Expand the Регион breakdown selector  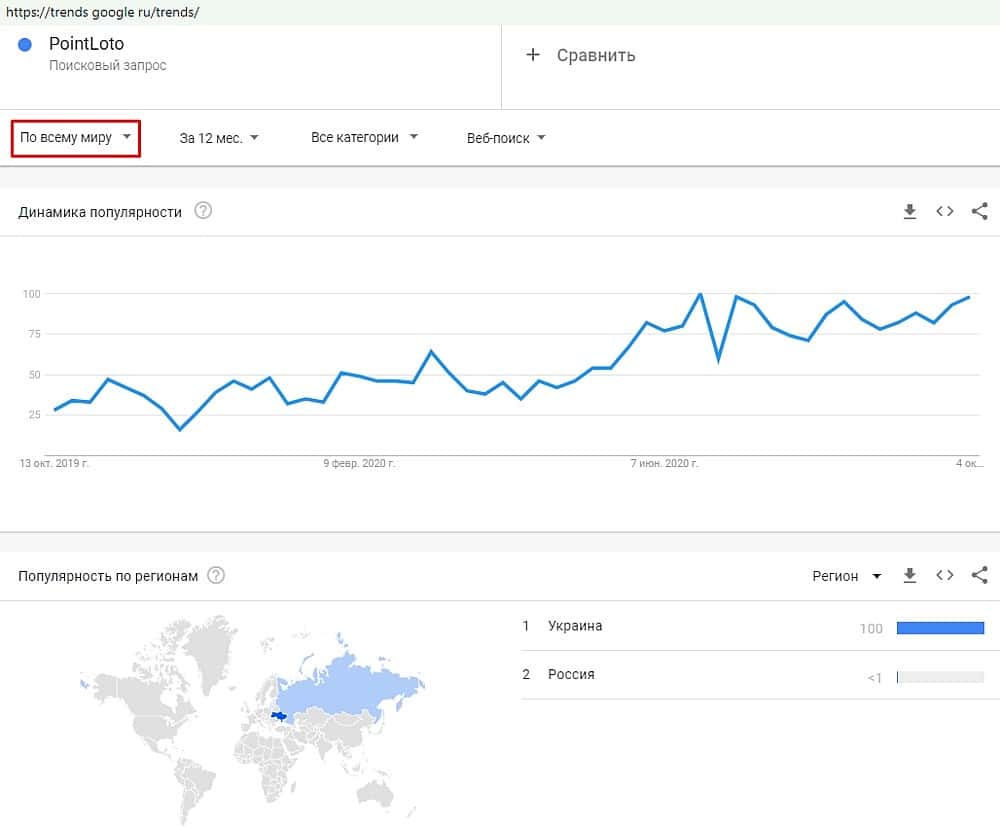[x=846, y=576]
